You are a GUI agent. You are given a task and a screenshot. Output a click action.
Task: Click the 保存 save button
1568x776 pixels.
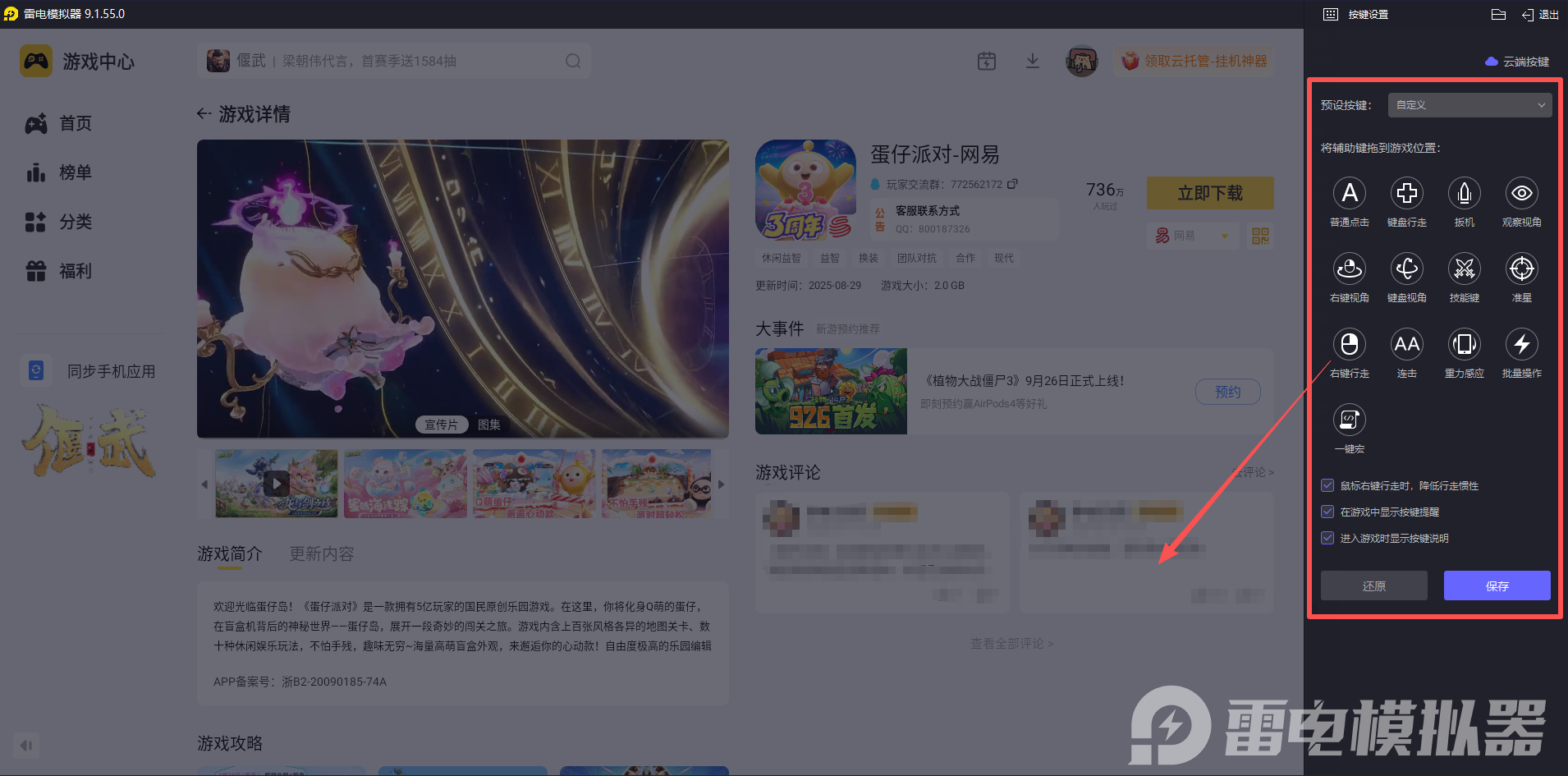pyautogui.click(x=1496, y=585)
